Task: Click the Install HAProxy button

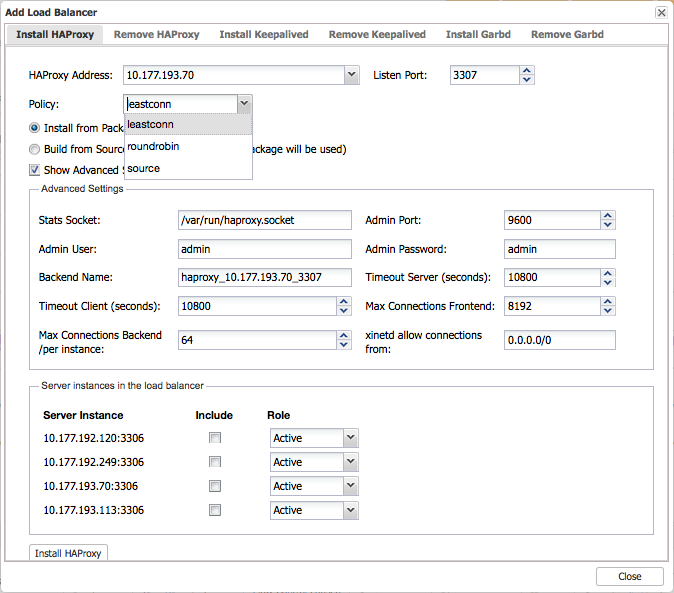Action: point(68,553)
